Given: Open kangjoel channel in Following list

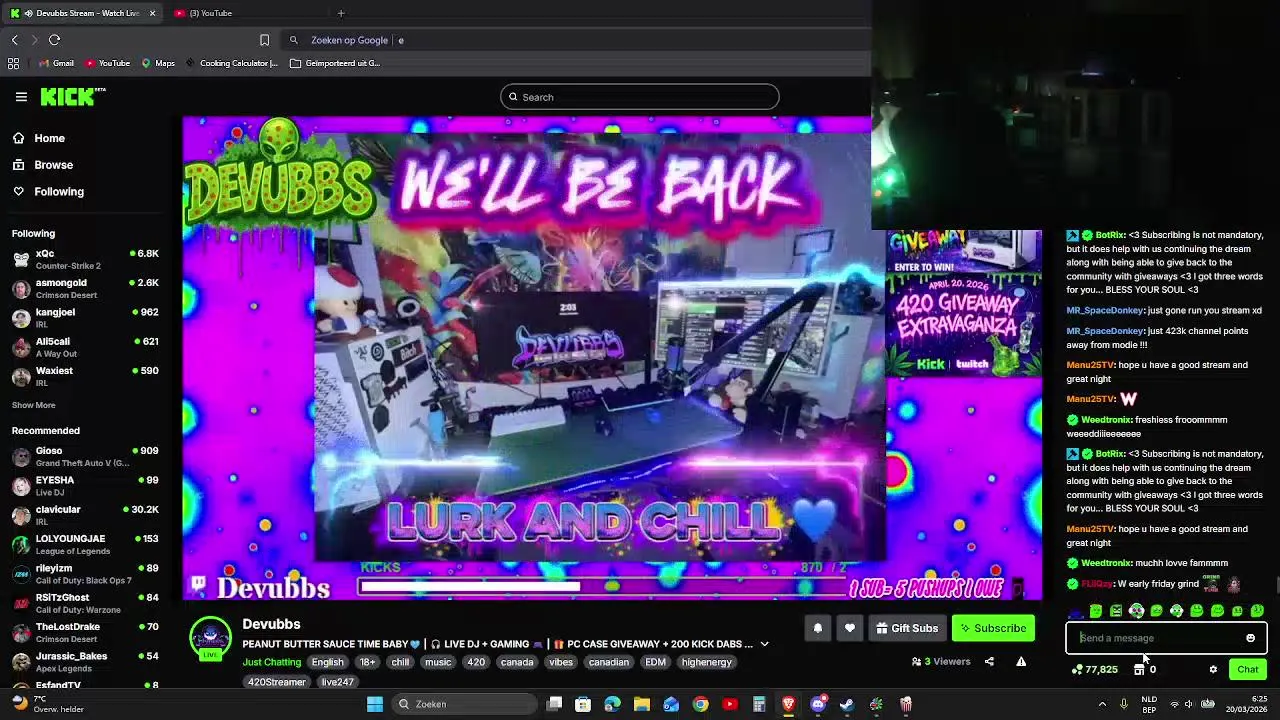Looking at the screenshot, I should click(x=86, y=318).
